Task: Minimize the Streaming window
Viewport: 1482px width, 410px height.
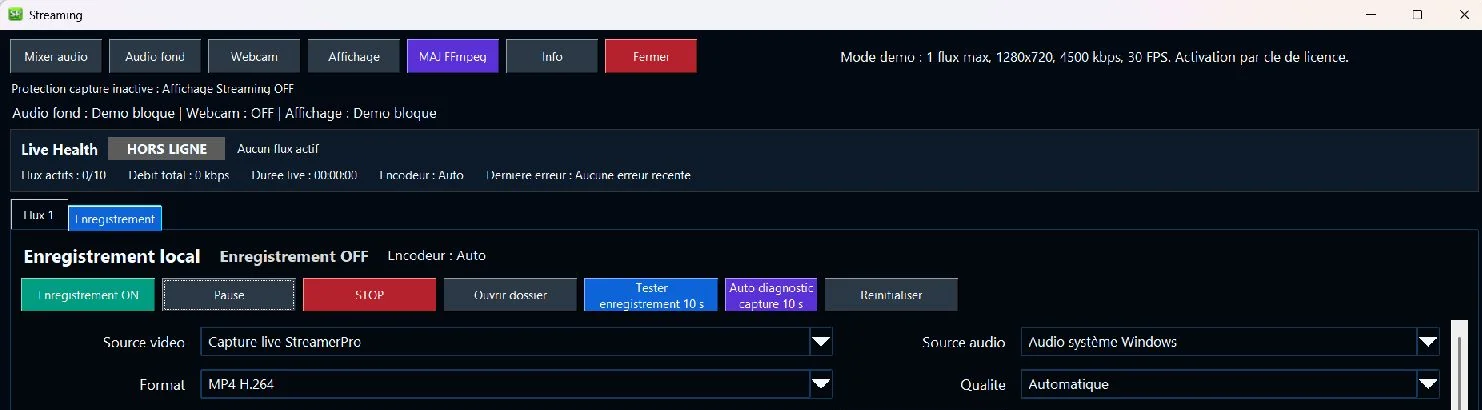Action: tap(1373, 15)
